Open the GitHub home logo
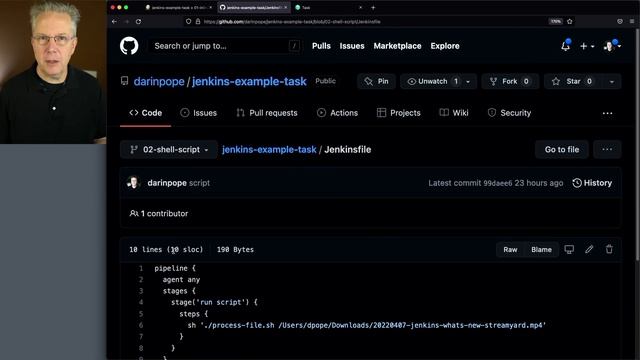640x360 pixels. [129, 46]
